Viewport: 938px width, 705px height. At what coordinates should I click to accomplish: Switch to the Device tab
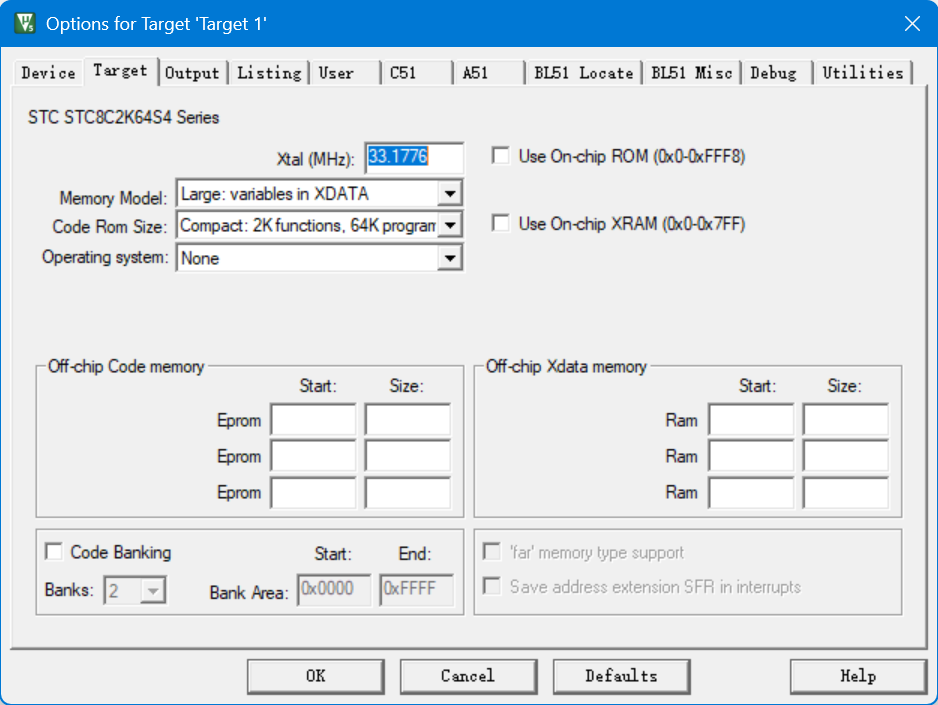tap(48, 73)
